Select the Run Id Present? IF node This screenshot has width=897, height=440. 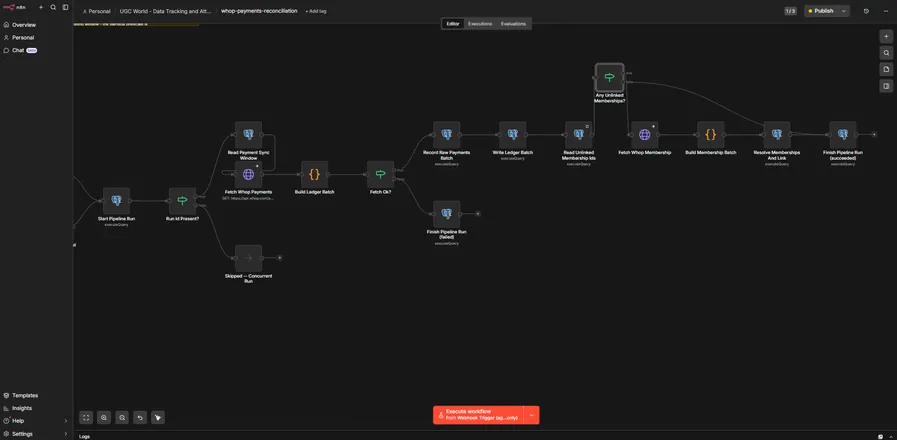(182, 201)
